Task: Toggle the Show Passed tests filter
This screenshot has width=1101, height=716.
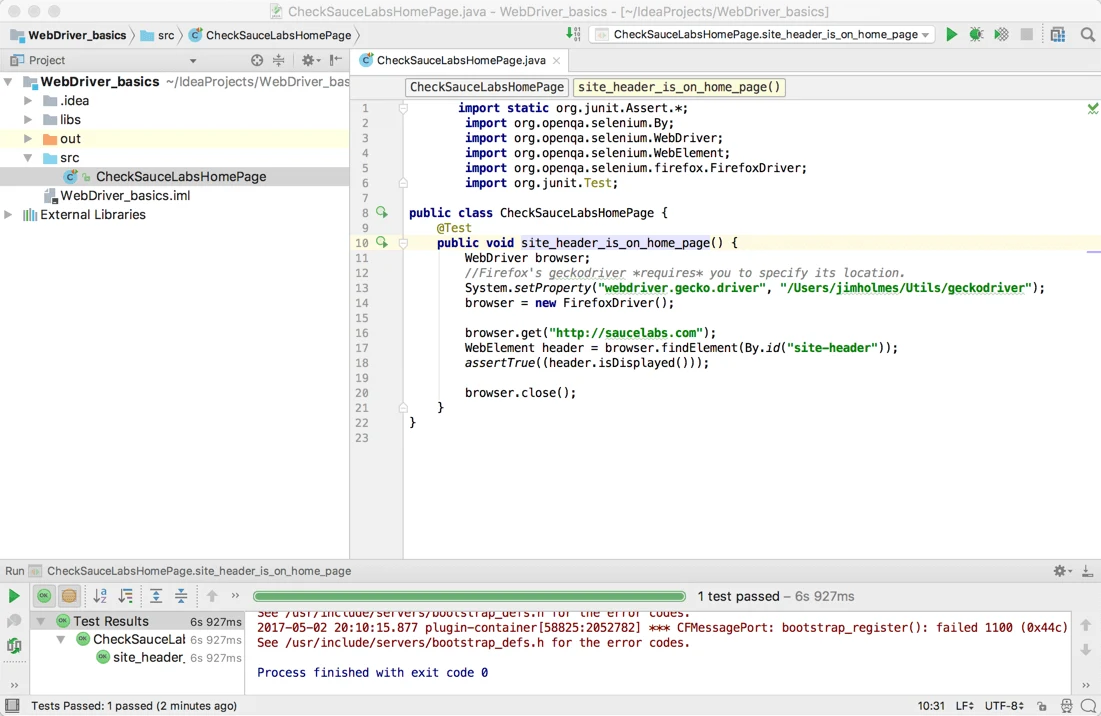Action: pos(43,596)
